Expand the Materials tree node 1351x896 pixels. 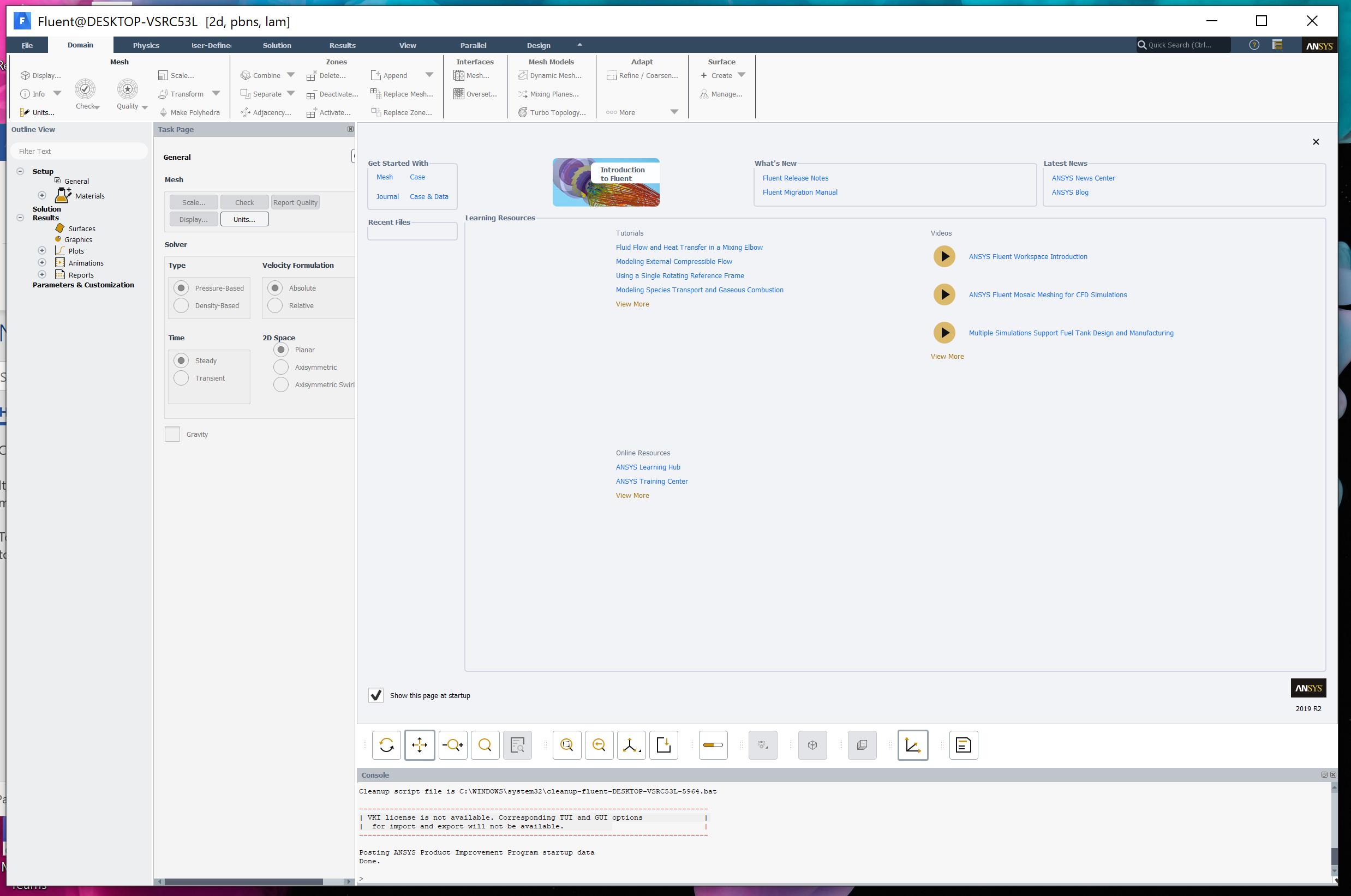point(41,195)
